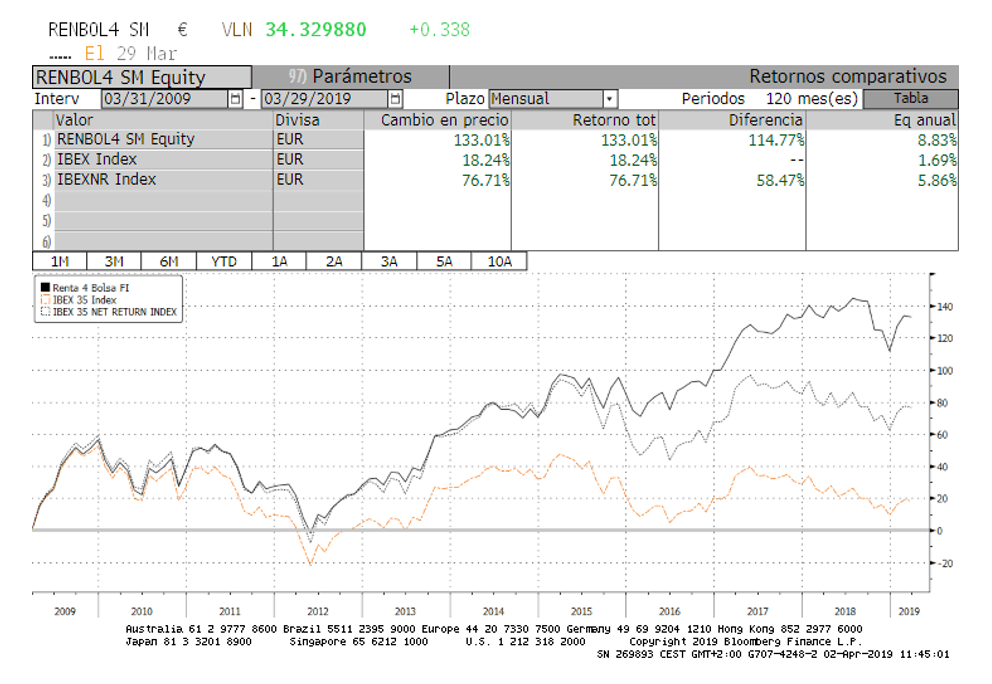
Task: Select the 3M period tab
Action: coord(114,261)
